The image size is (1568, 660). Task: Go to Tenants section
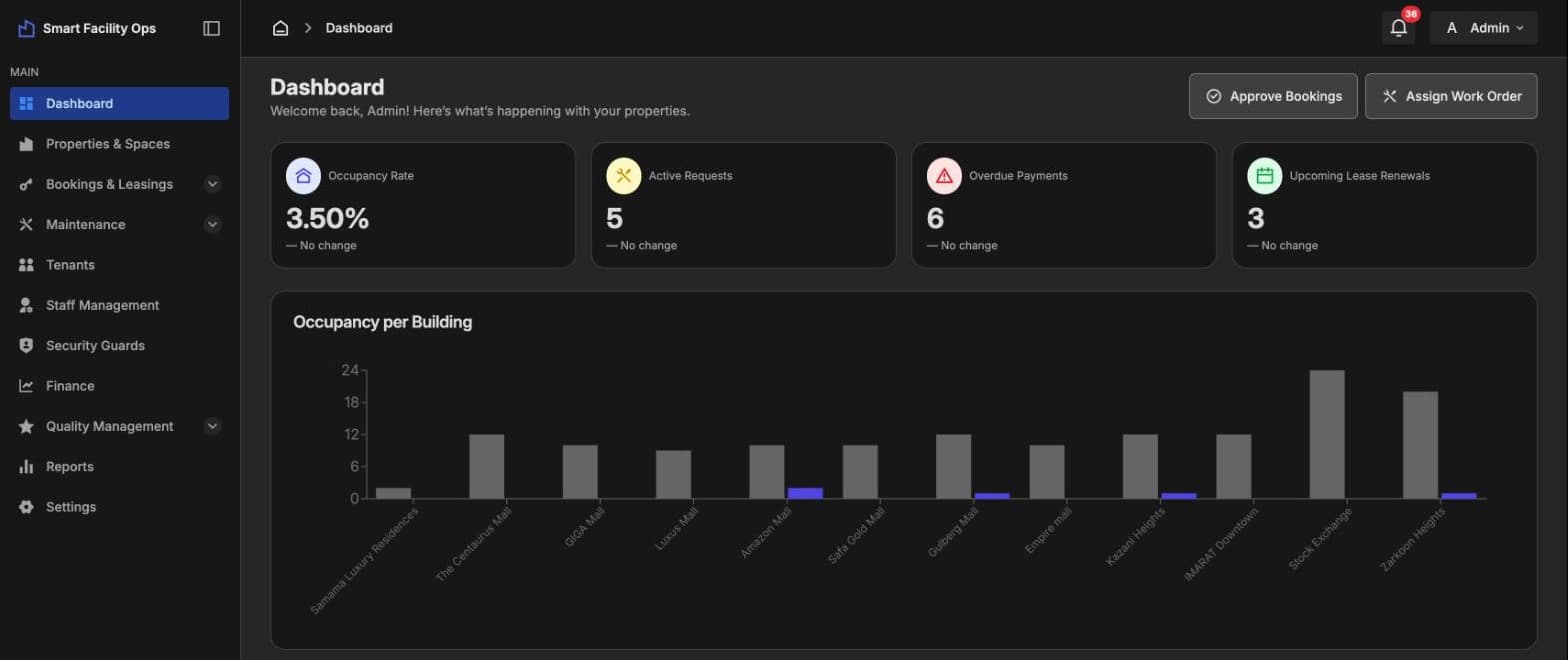click(120, 265)
